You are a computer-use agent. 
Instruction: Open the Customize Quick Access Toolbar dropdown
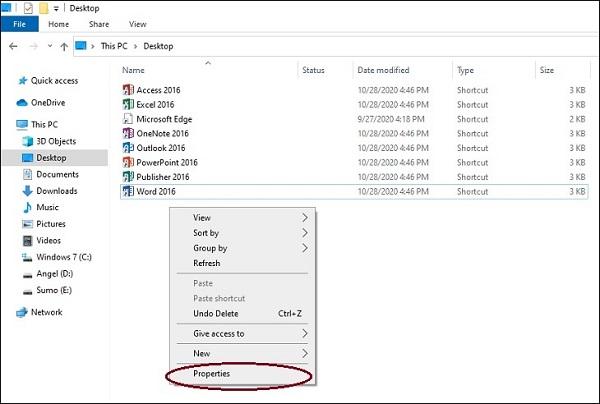56,8
